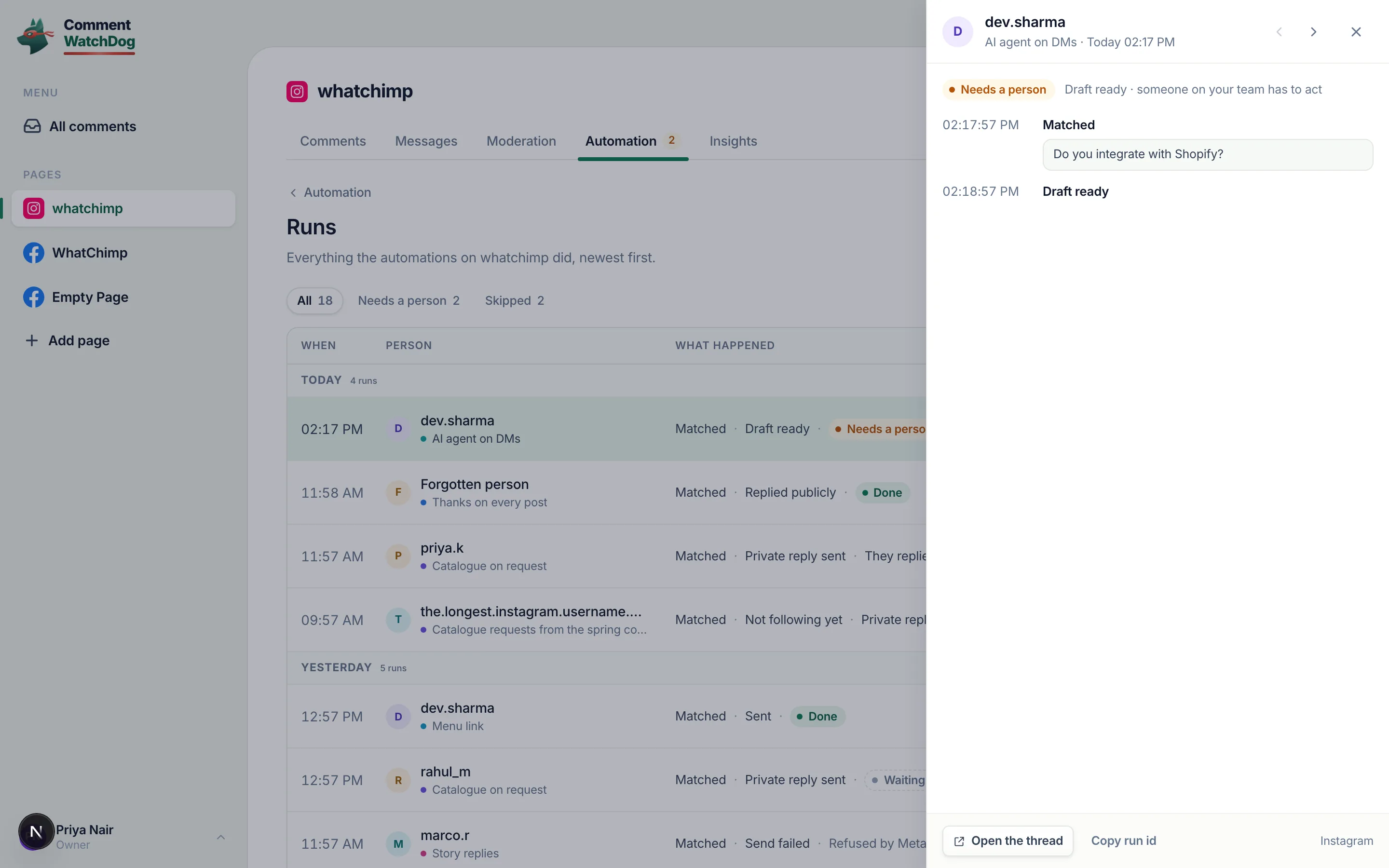Click the Empty Page Facebook icon
The width and height of the screenshot is (1389, 868).
34,297
